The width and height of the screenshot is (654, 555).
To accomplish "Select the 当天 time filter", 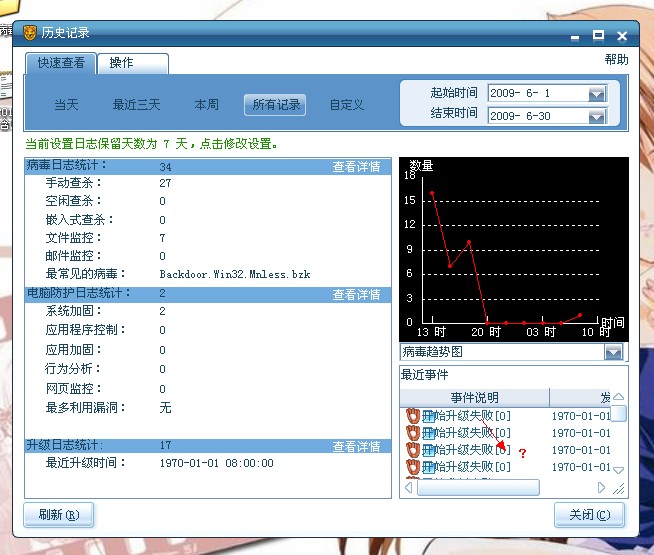I will tap(66, 105).
